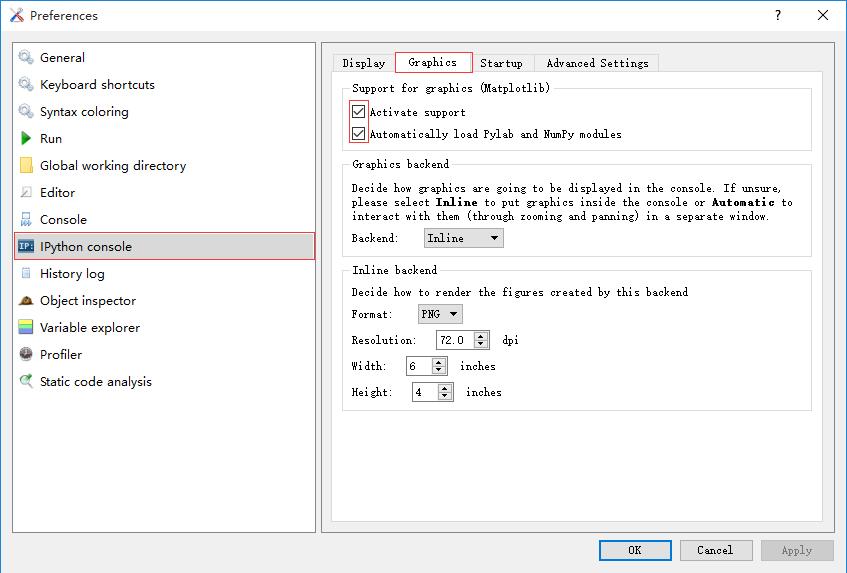Switch to the Startup tab

pos(501,63)
